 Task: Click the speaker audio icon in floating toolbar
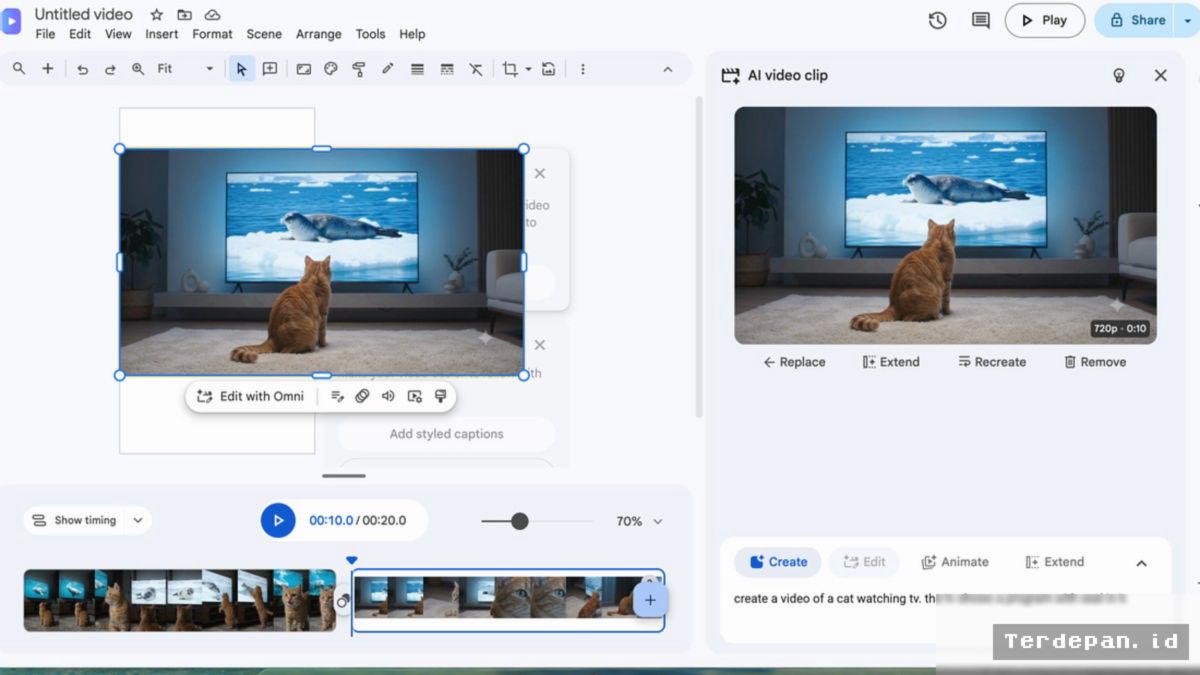pos(388,396)
